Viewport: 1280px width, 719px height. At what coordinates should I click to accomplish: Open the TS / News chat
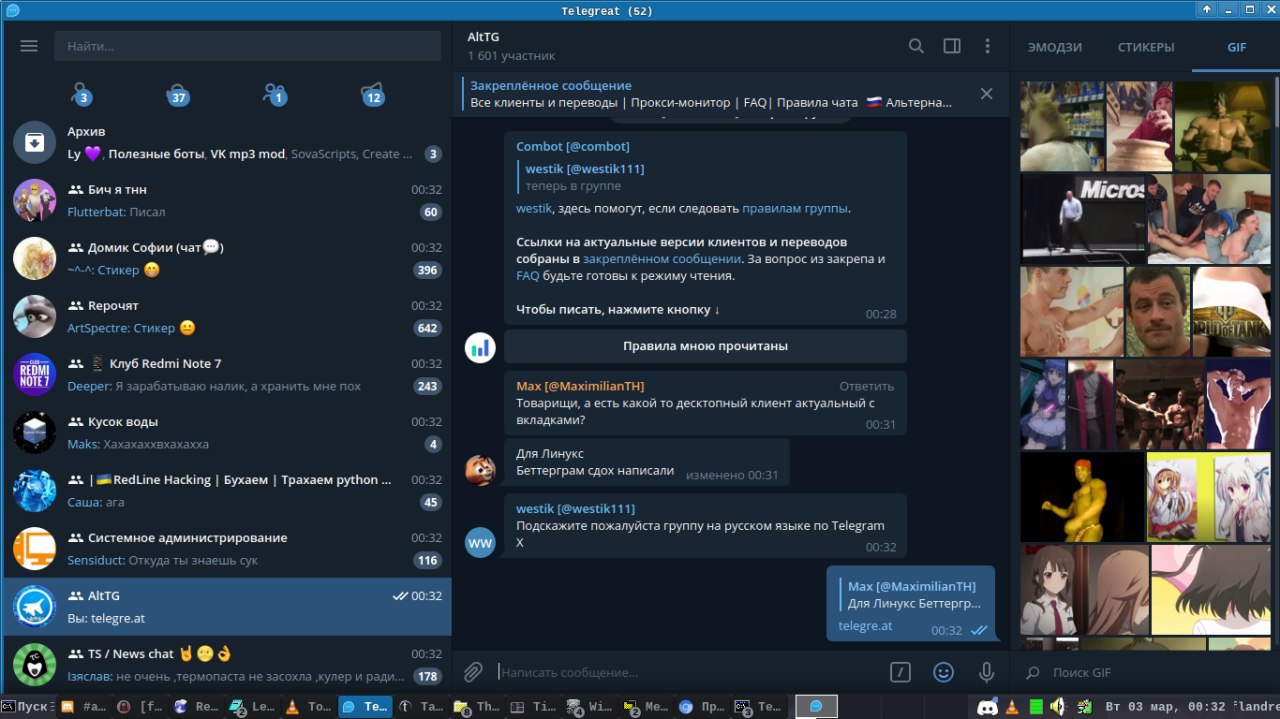227,664
